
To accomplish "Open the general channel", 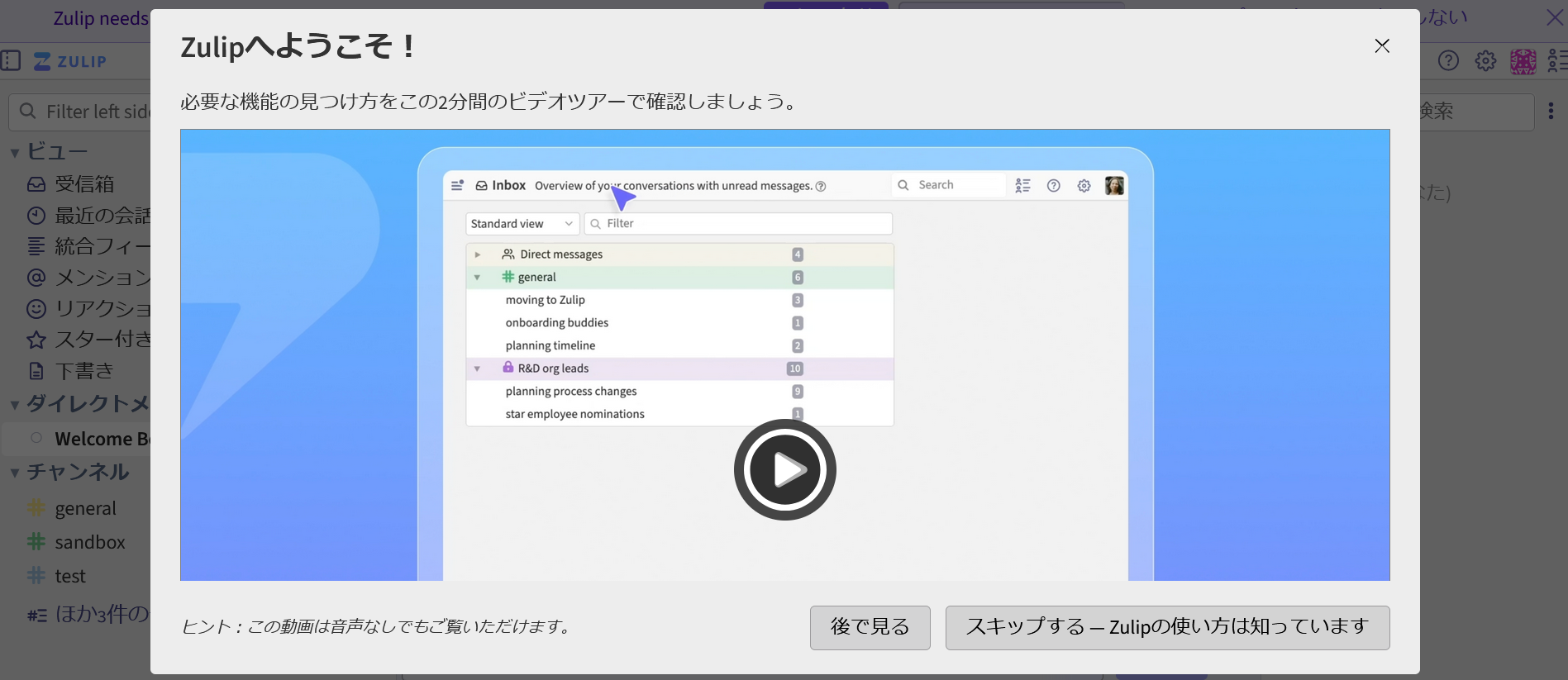I will (x=85, y=509).
